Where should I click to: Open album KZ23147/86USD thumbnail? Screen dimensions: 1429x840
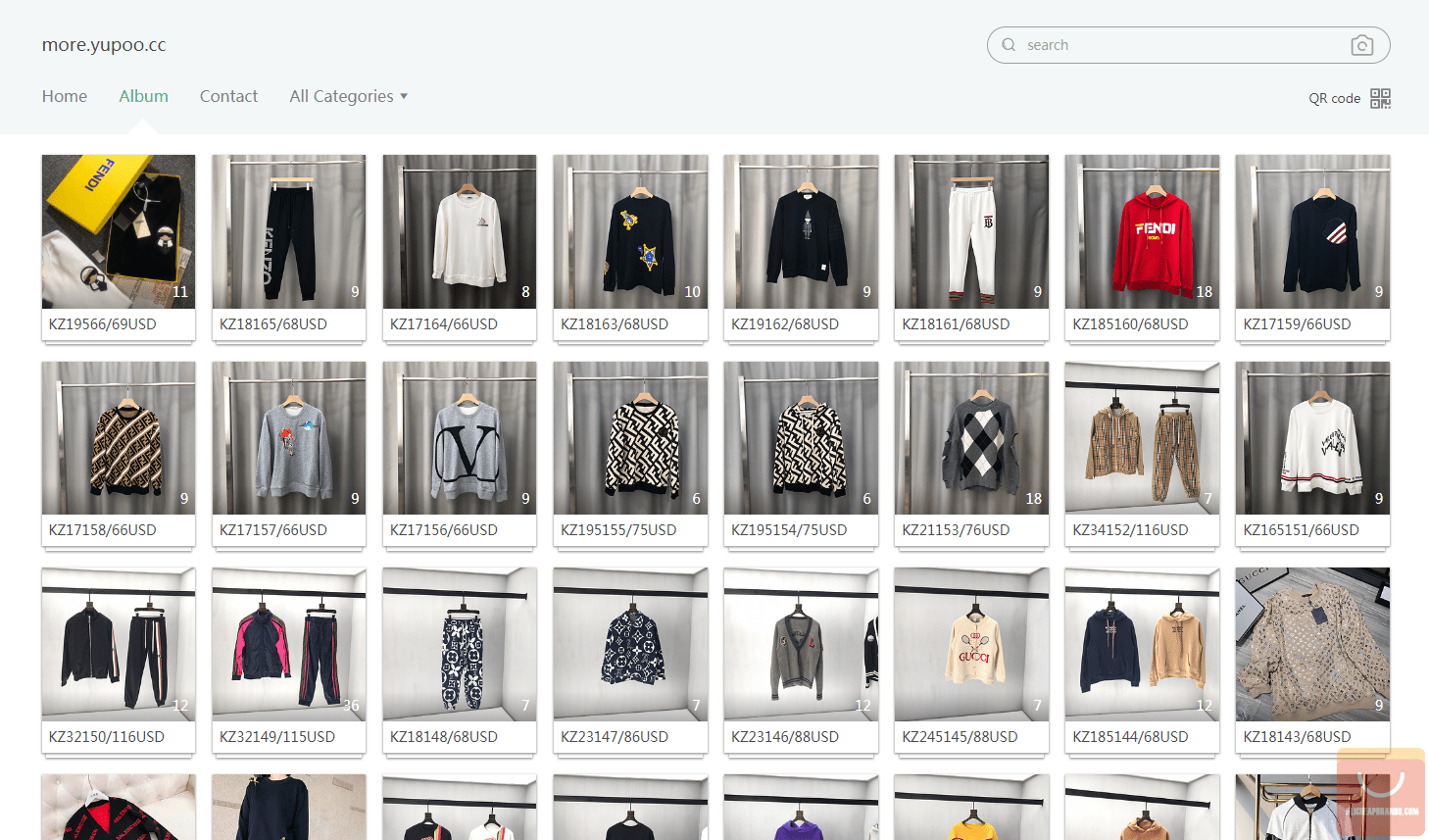click(630, 645)
